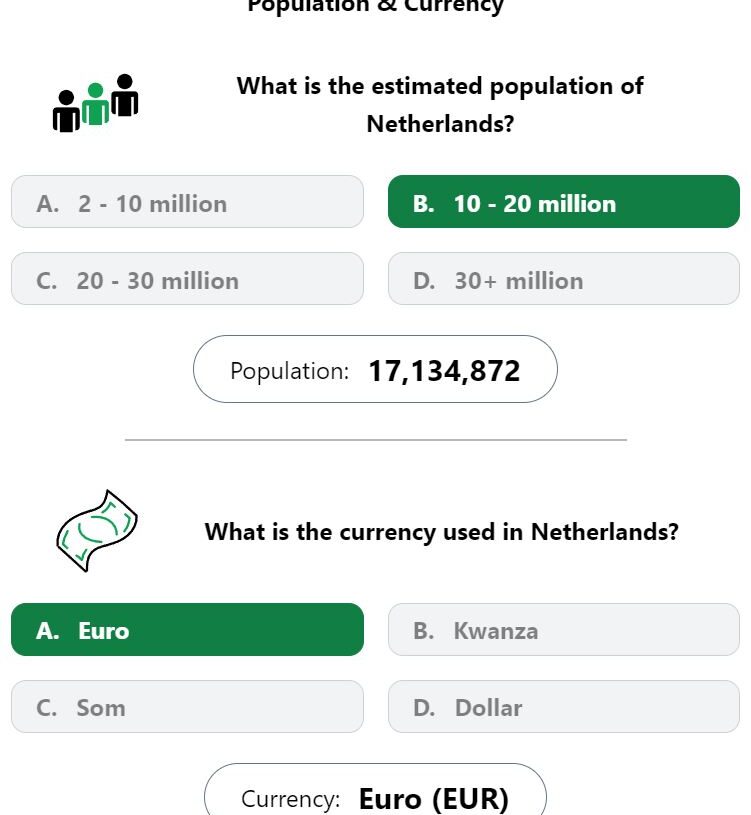Click the green person figure in people icon
Image resolution: width=751 pixels, height=815 pixels.
[x=96, y=104]
